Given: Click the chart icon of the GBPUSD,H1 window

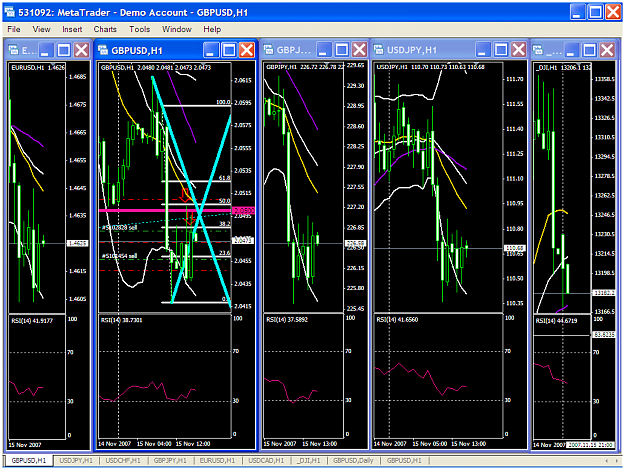Looking at the screenshot, I should pos(103,50).
